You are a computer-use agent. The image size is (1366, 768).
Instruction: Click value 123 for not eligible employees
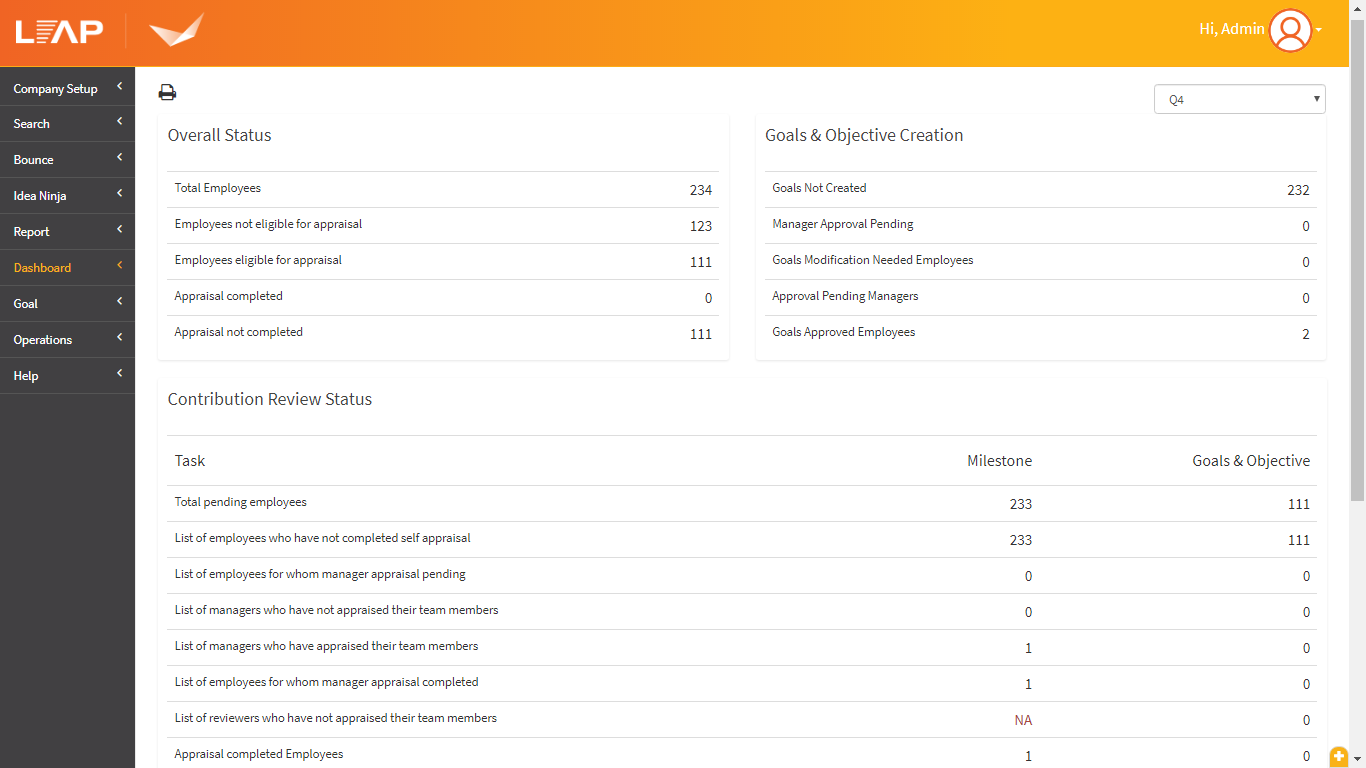pos(701,226)
